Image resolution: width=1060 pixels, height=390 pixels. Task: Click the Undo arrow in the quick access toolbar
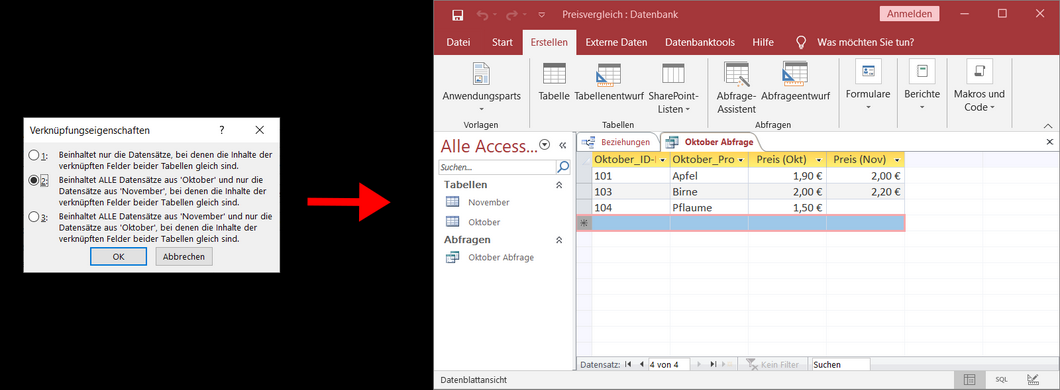(482, 14)
